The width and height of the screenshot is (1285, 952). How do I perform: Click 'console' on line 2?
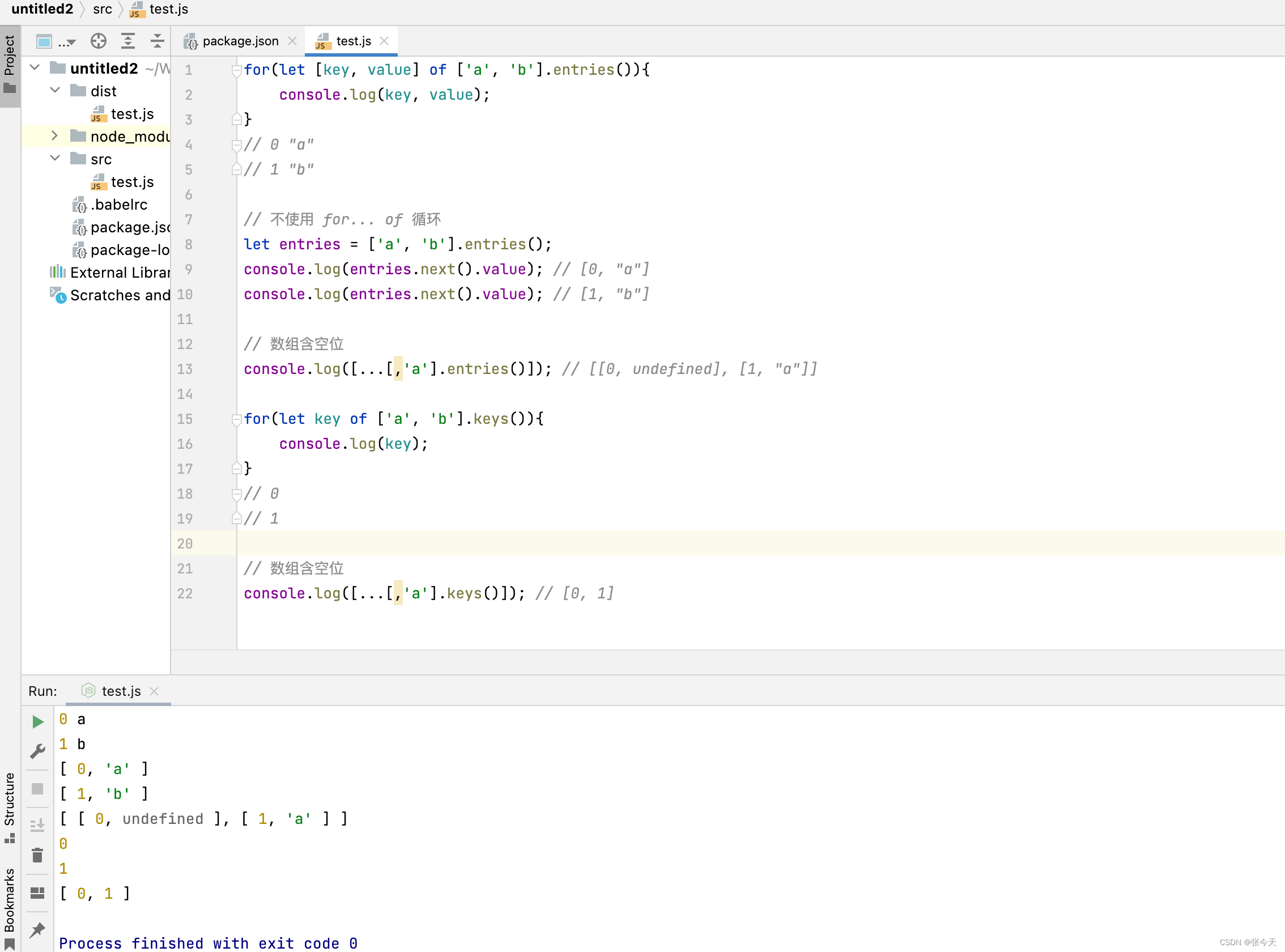click(x=310, y=95)
